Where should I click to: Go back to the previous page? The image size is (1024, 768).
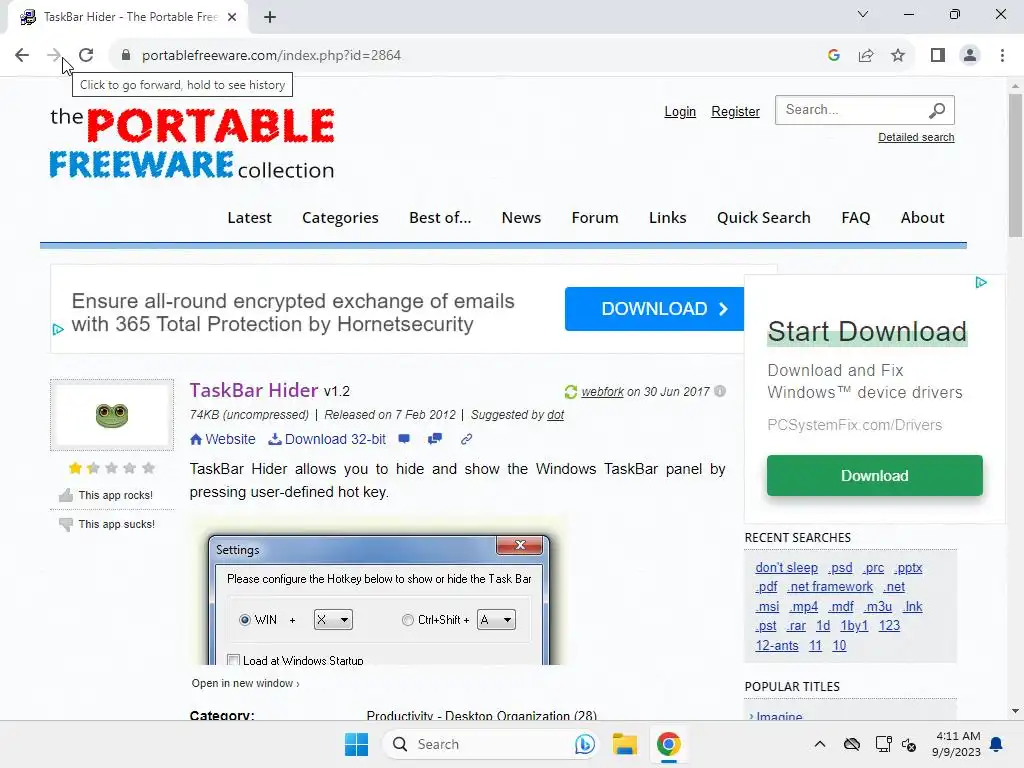22,56
